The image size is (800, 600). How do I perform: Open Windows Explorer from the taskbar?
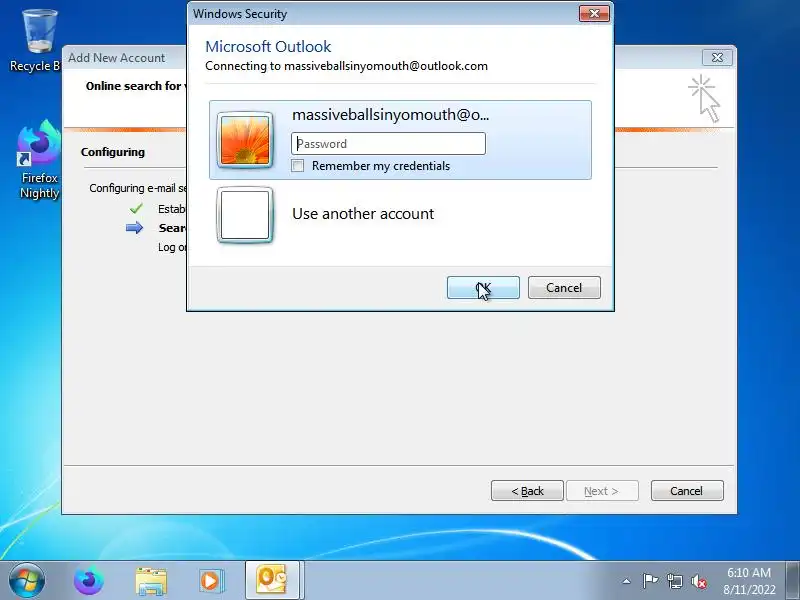click(x=151, y=581)
